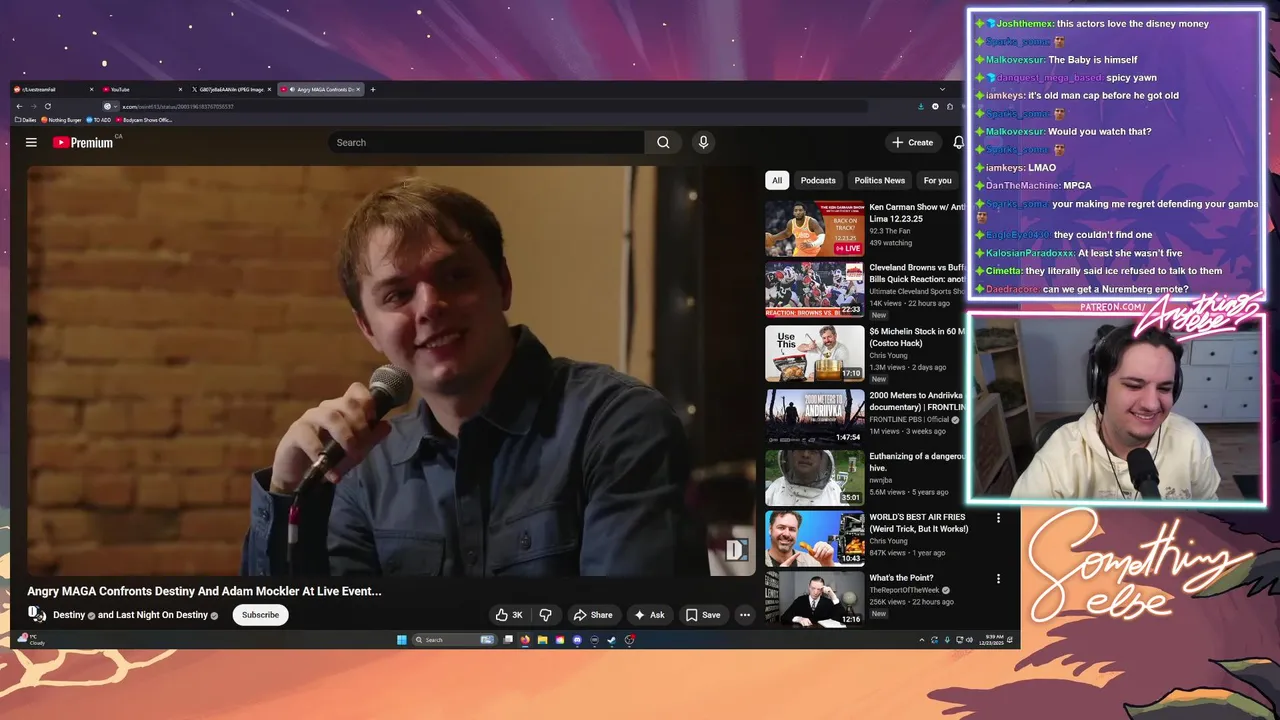Start voice search with the microphone icon
This screenshot has width=1280, height=720.
[703, 142]
